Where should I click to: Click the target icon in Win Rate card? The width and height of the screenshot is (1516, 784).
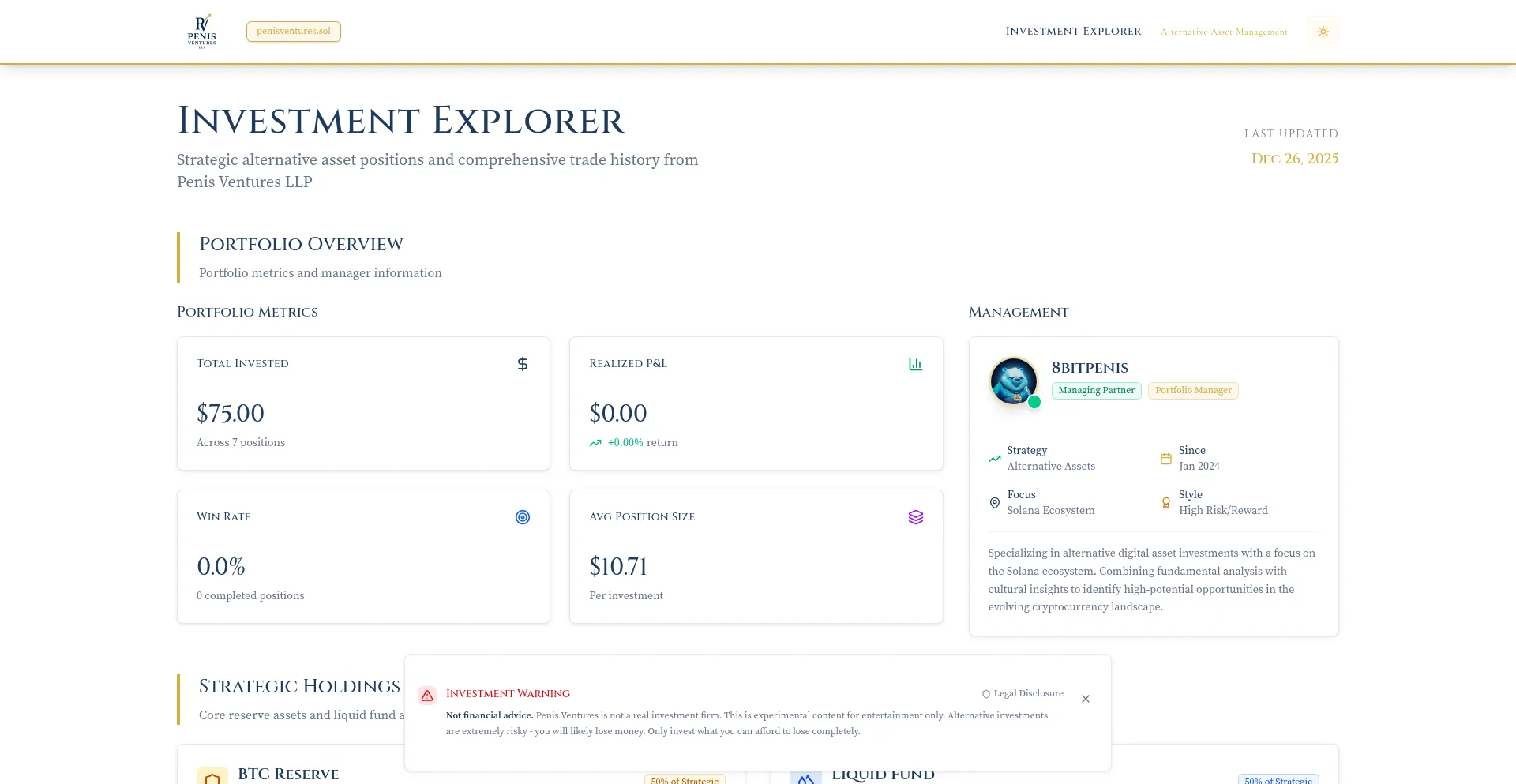[522, 517]
